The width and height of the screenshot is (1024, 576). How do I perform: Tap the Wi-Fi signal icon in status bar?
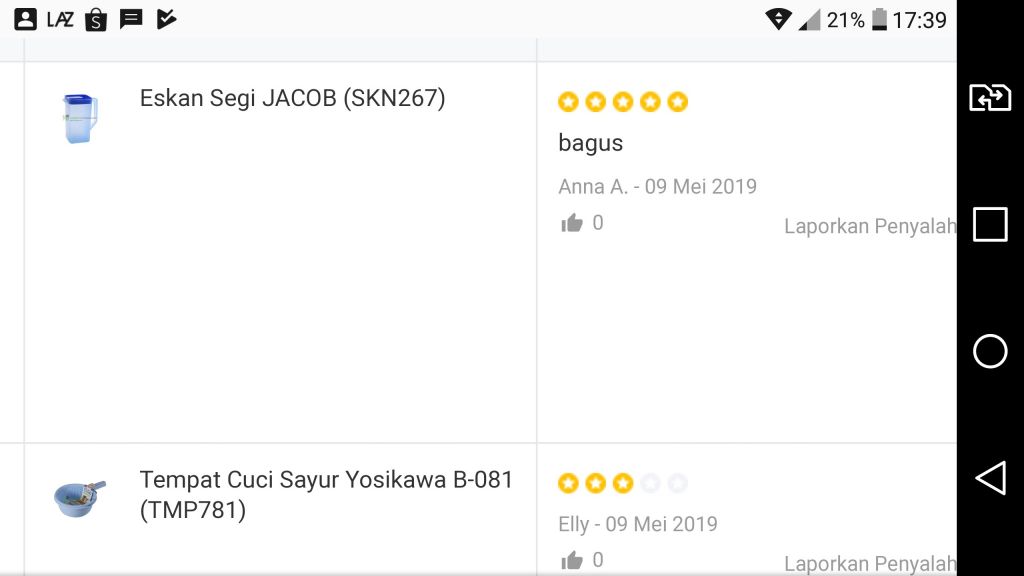(778, 20)
